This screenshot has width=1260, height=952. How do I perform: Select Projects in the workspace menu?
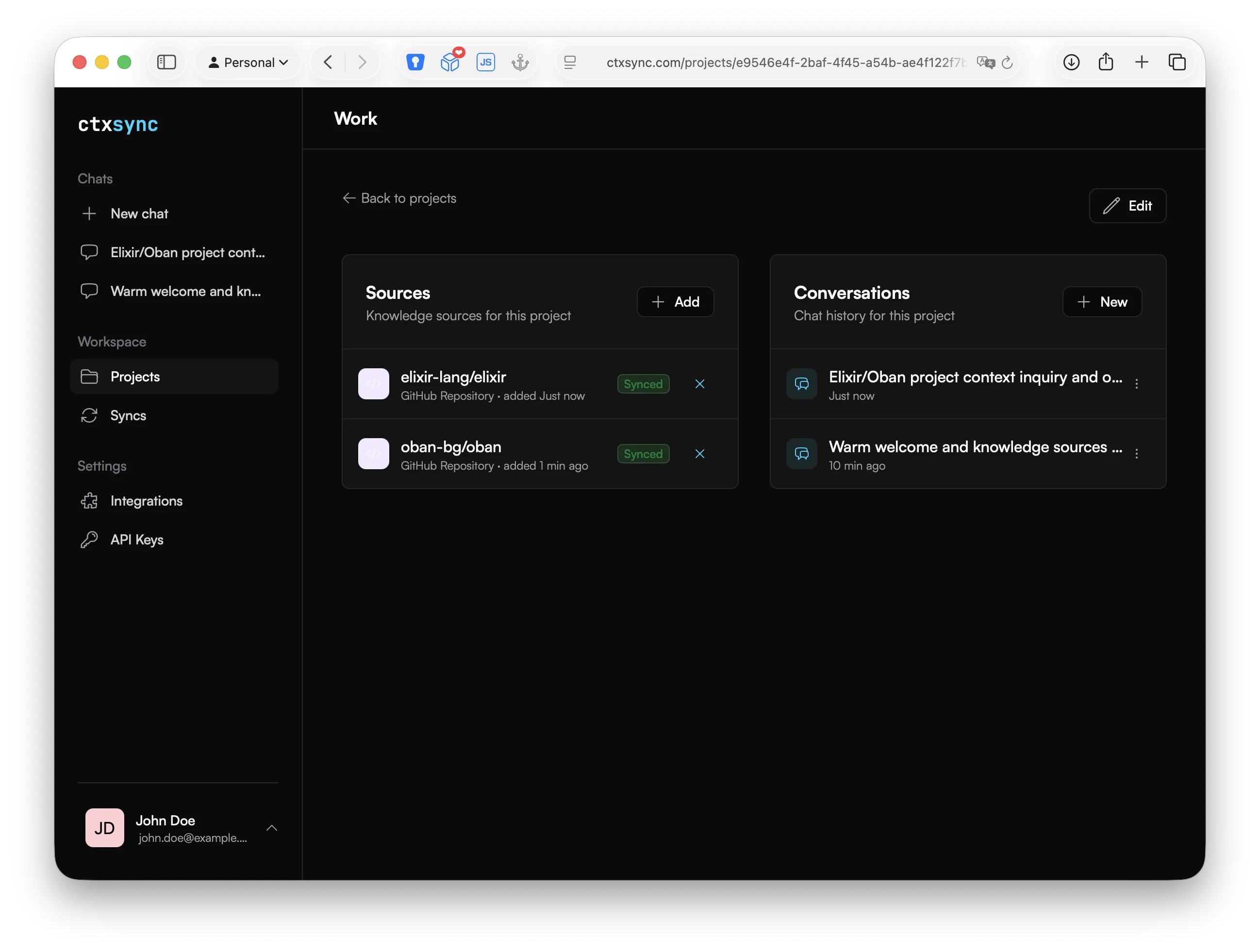(135, 377)
